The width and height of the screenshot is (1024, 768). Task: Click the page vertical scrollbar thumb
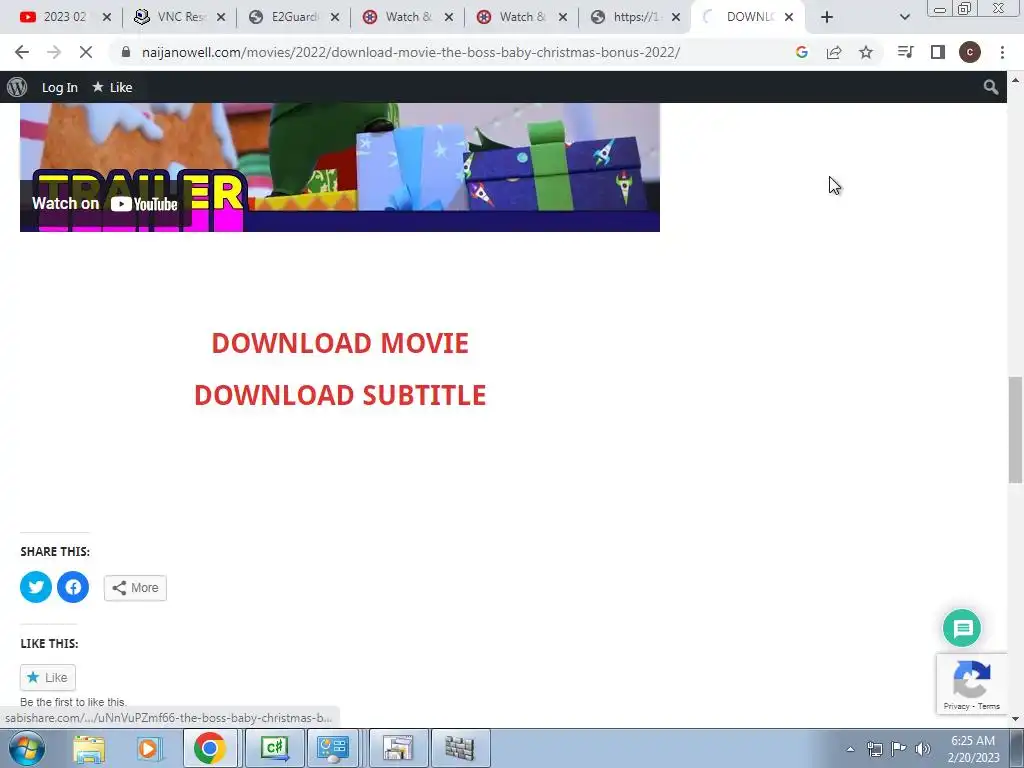1016,429
